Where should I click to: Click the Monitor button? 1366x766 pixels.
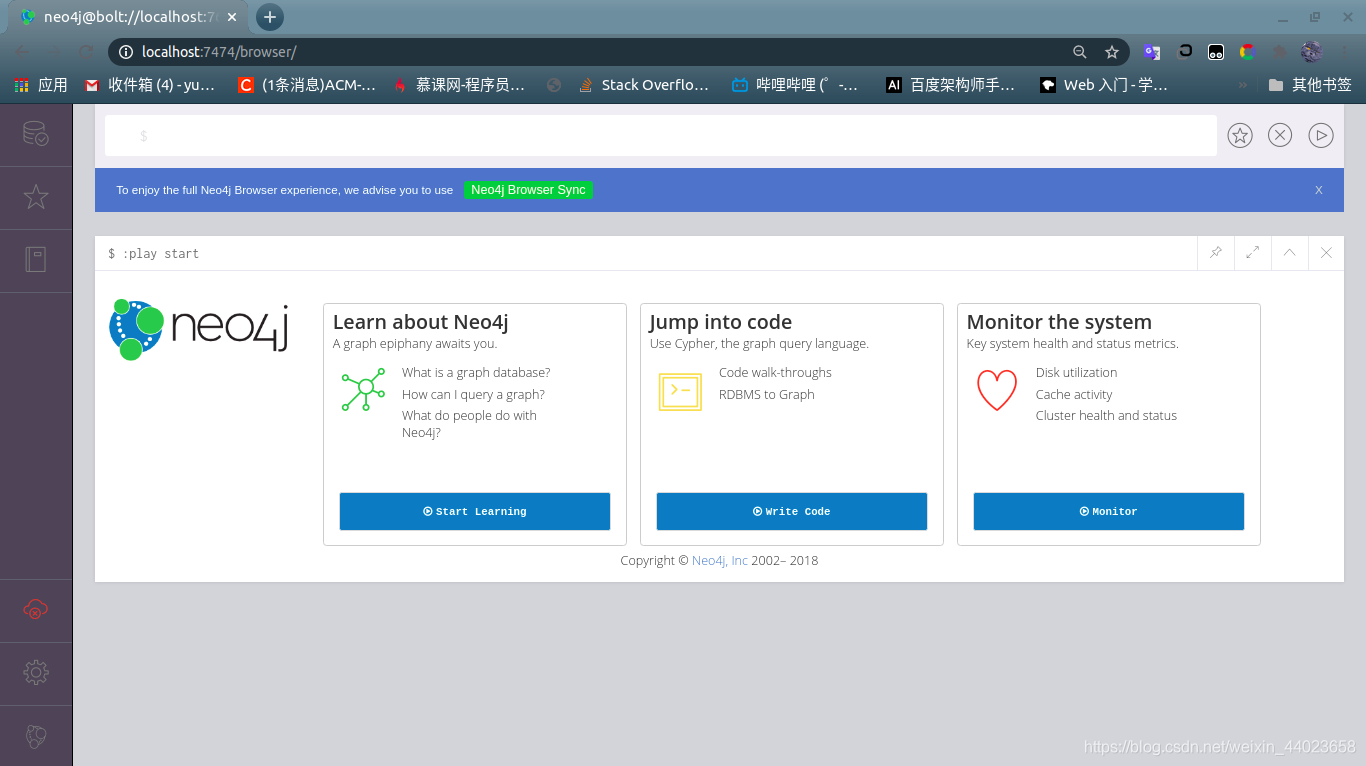(x=1109, y=511)
